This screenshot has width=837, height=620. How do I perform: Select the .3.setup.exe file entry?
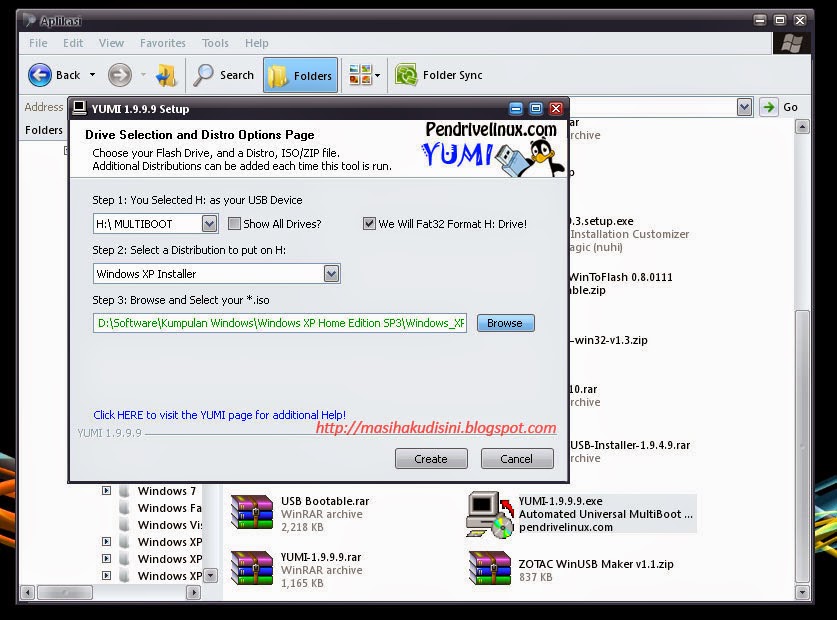pos(602,221)
